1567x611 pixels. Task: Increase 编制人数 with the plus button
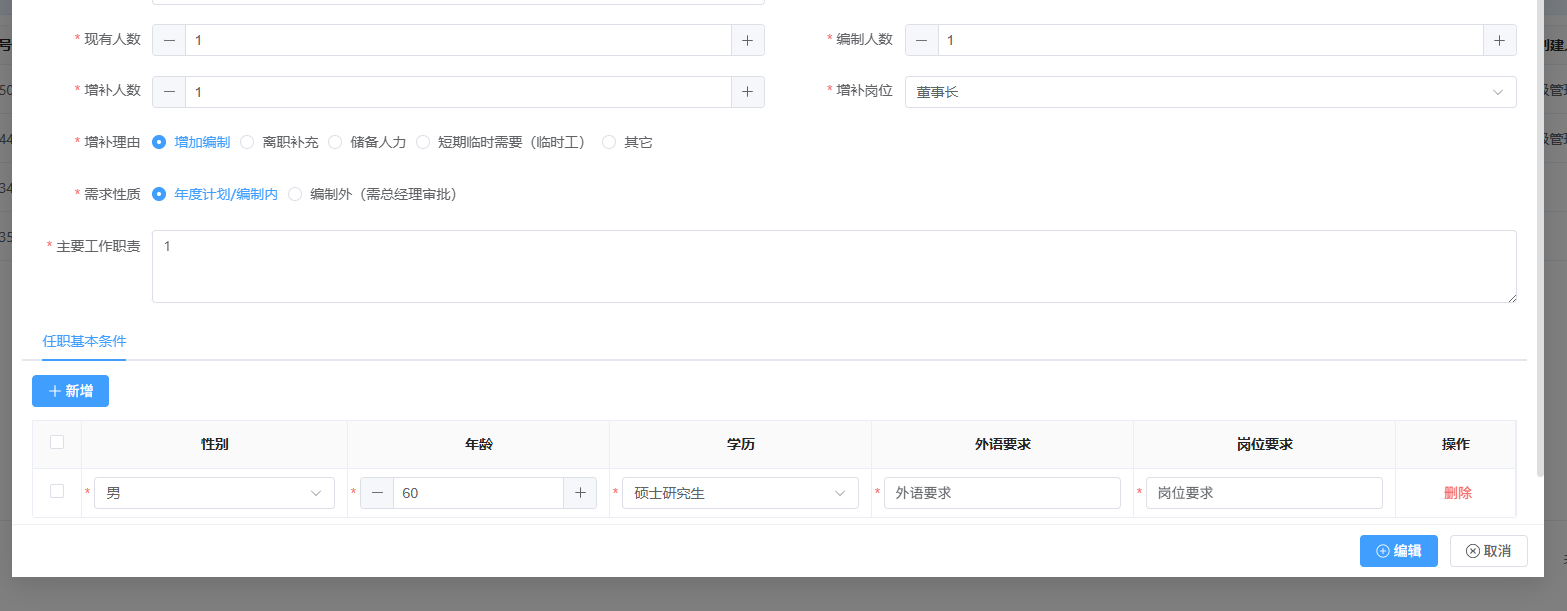tap(1499, 40)
